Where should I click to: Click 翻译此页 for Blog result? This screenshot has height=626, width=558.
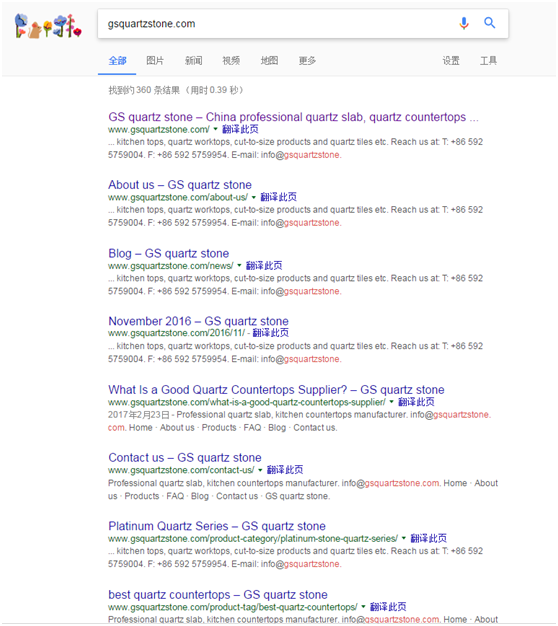tap(264, 265)
